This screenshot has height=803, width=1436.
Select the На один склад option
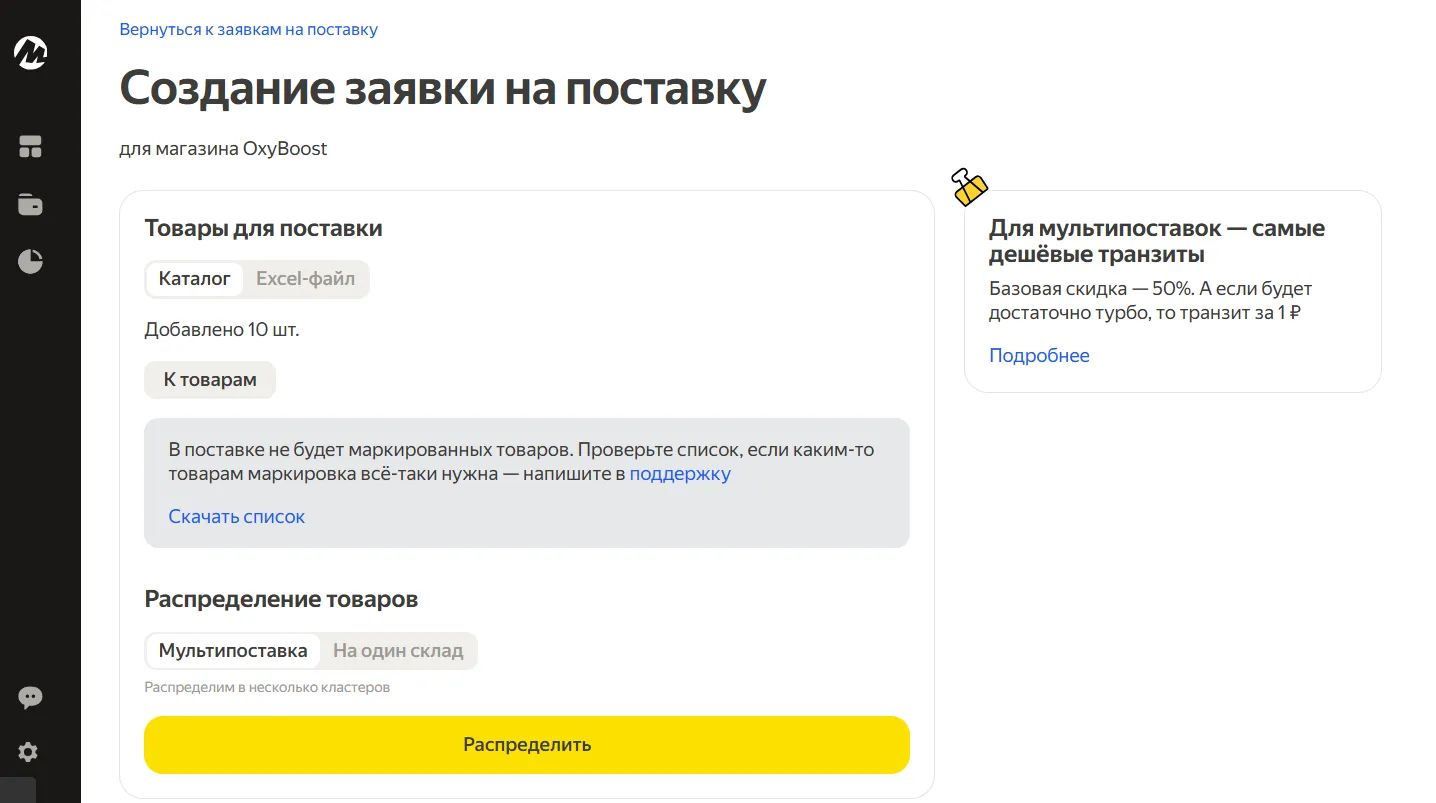pos(398,651)
